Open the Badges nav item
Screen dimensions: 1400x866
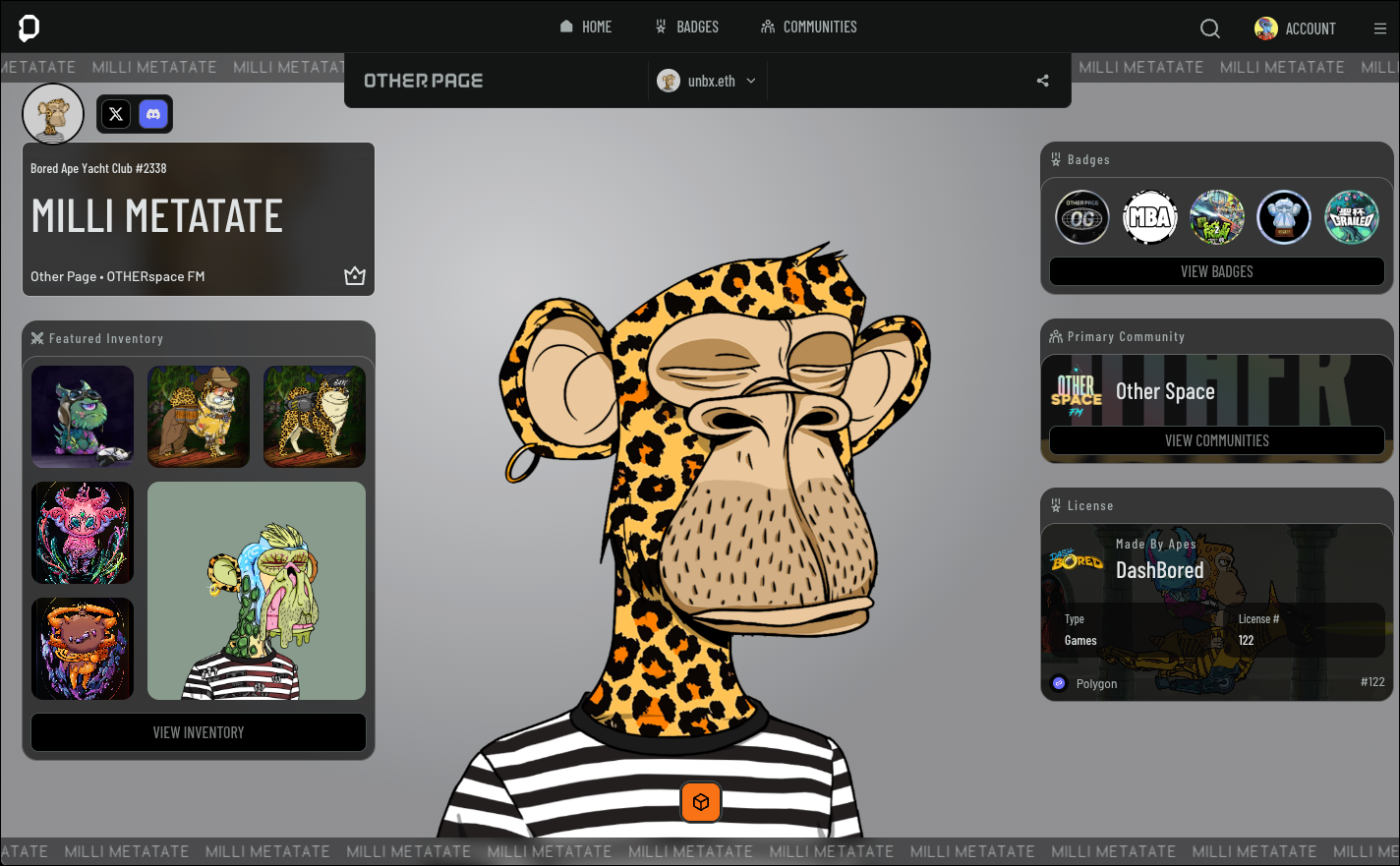pyautogui.click(x=687, y=27)
